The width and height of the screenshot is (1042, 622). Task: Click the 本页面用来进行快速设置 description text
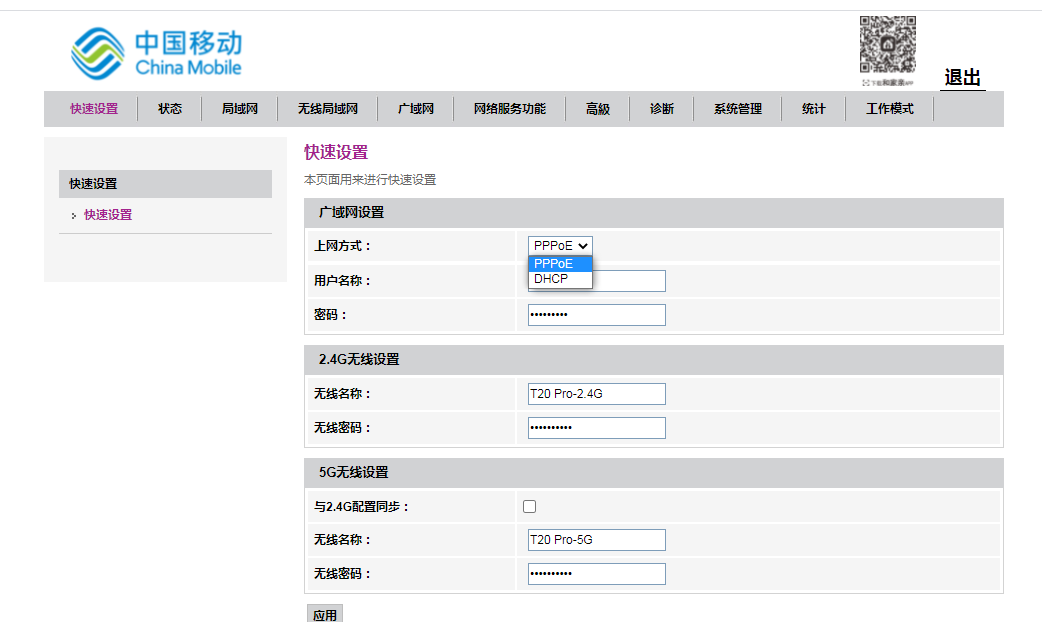(x=369, y=179)
